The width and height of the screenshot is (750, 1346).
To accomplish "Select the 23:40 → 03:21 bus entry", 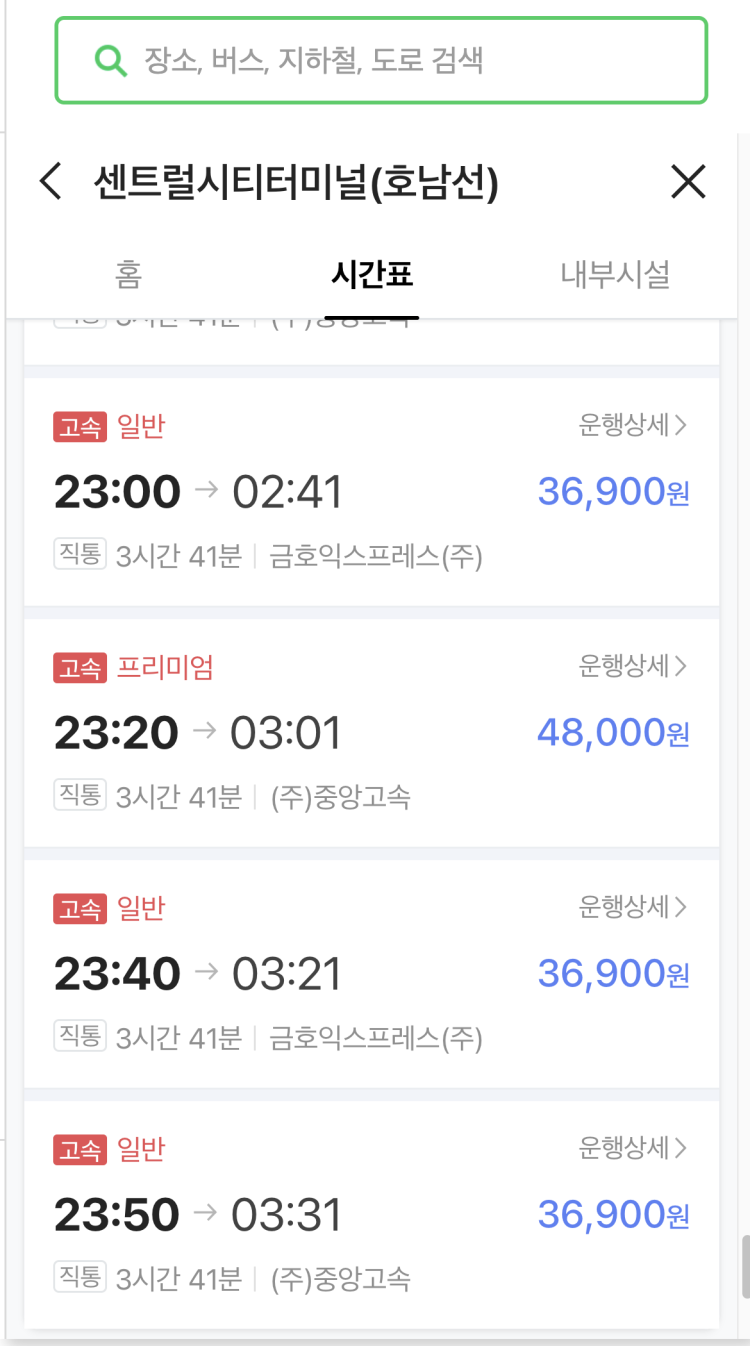I will 300,974.
